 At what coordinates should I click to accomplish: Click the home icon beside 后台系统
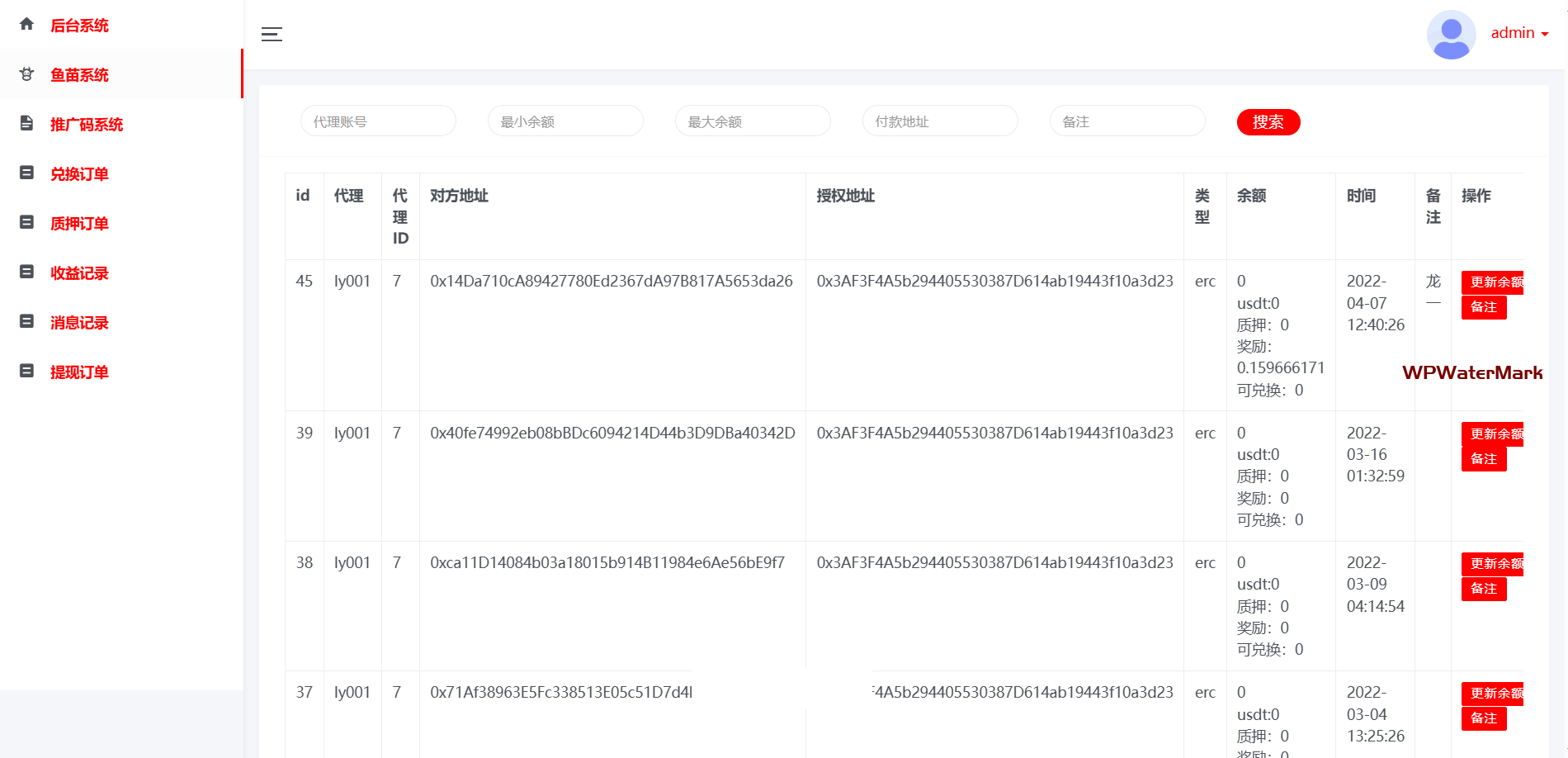click(x=26, y=24)
